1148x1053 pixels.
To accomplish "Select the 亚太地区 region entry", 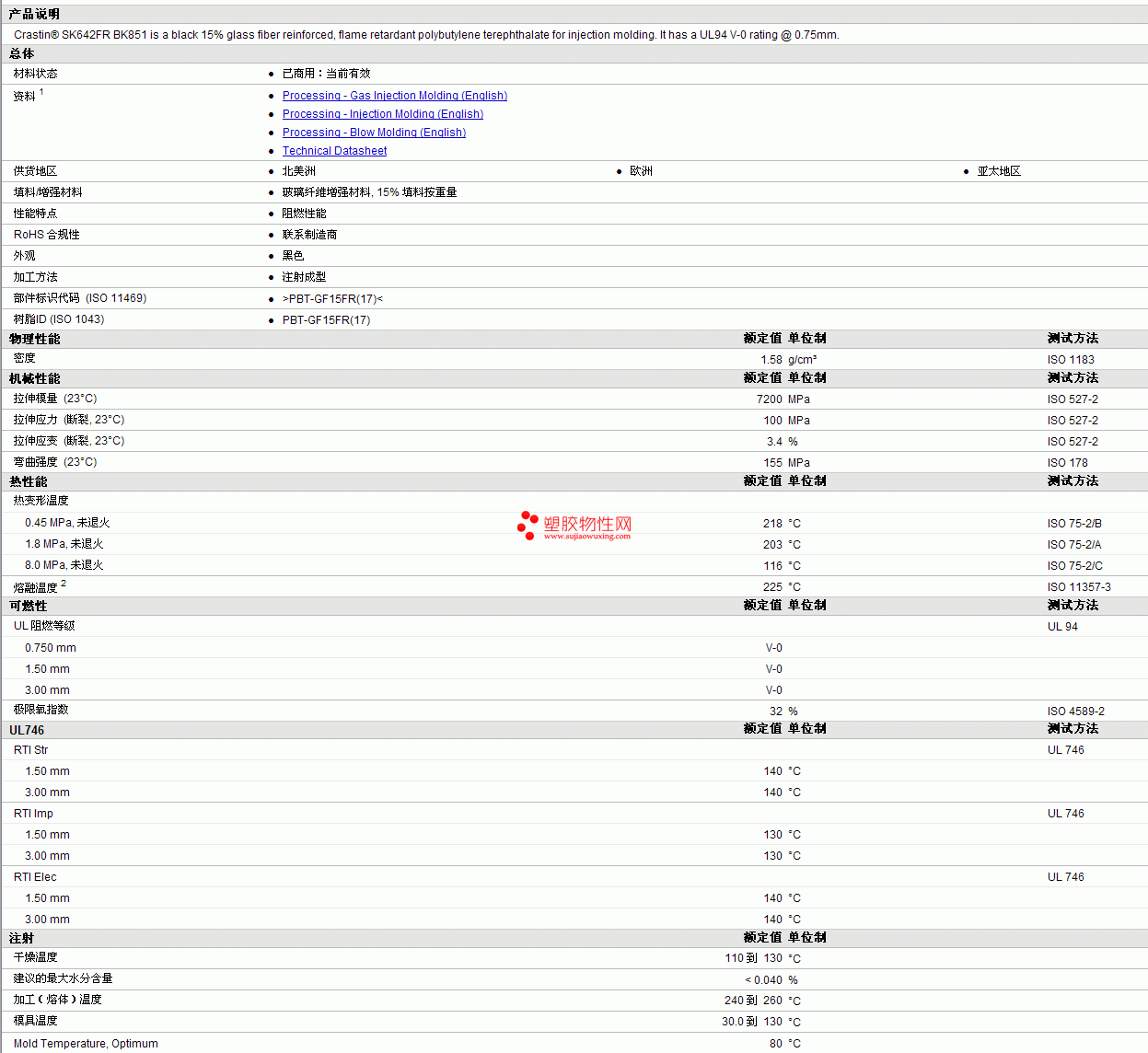I will (999, 171).
